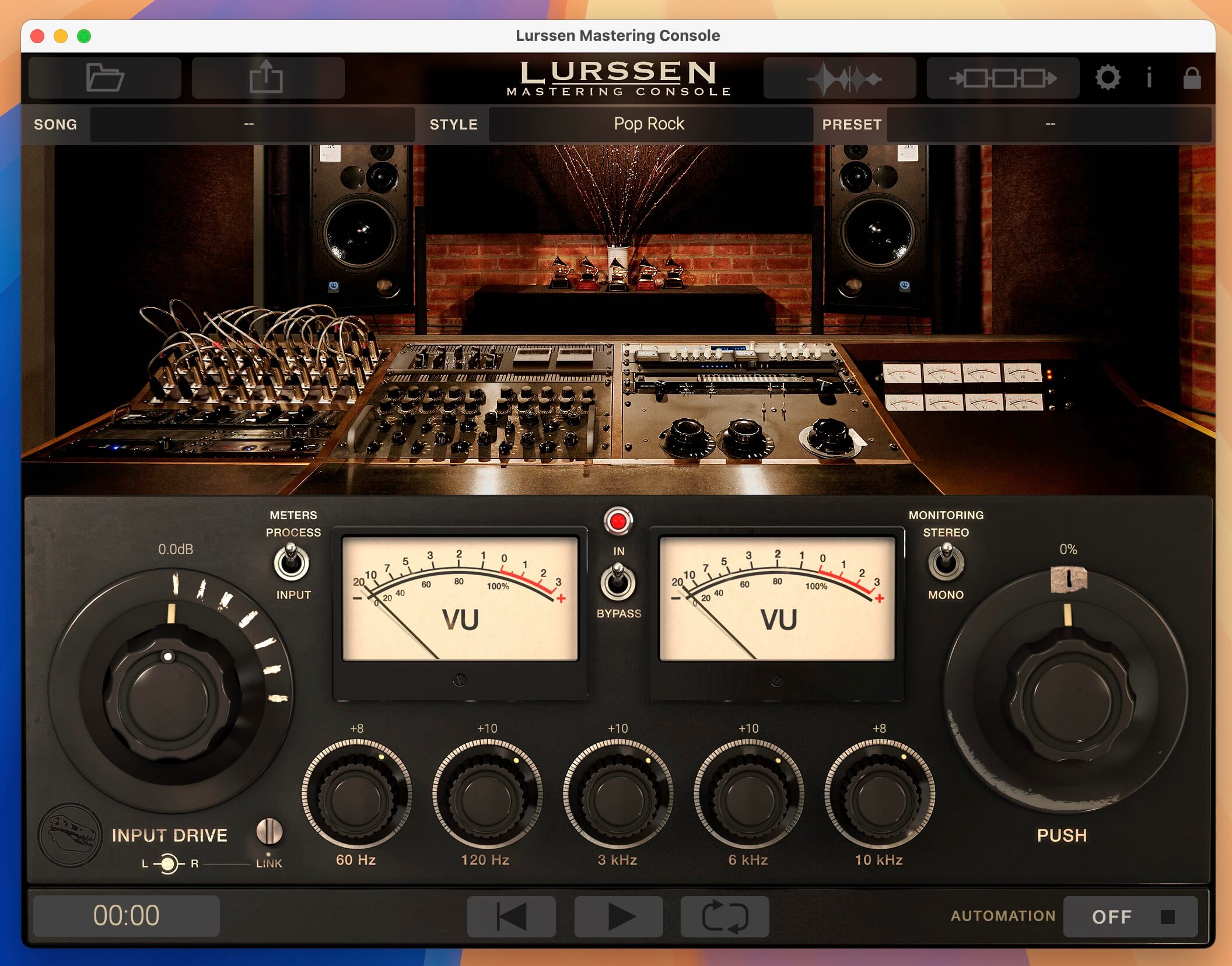Viewport: 1232px width, 966px height.
Task: Click the INPUT label under meters switch
Action: (293, 594)
